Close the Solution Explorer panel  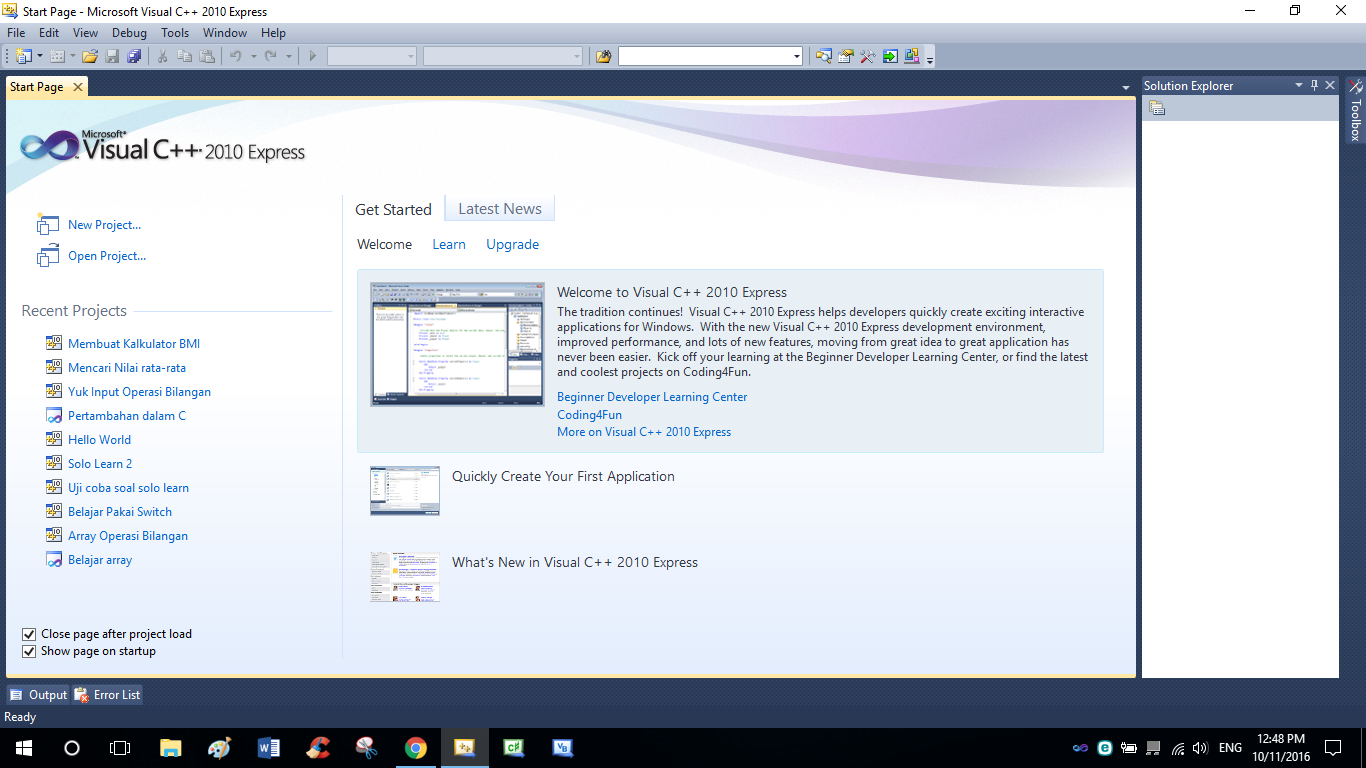point(1330,85)
